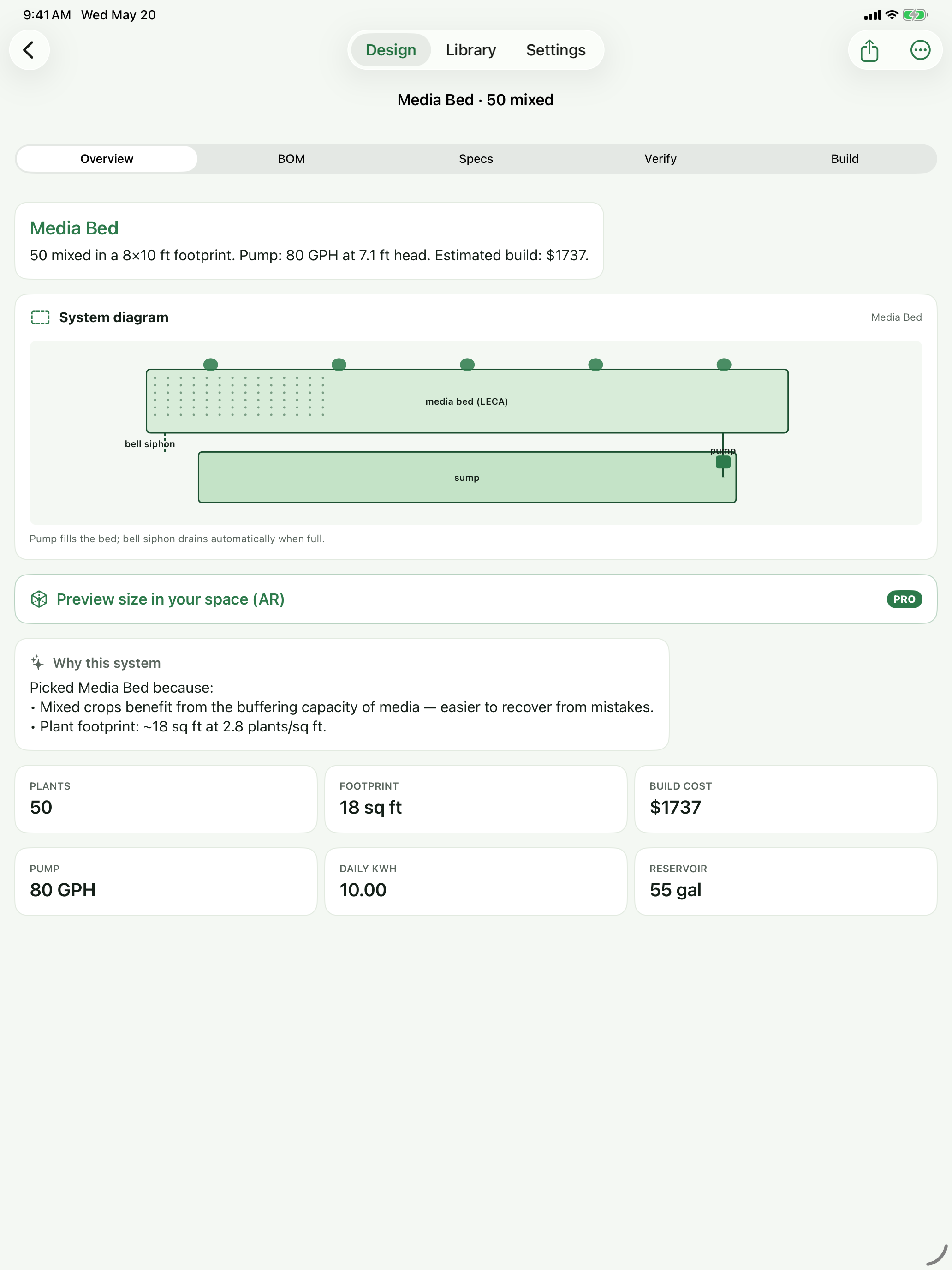Screen dimensions: 952x1270
Task: Open the Verify tab
Action: click(x=660, y=158)
